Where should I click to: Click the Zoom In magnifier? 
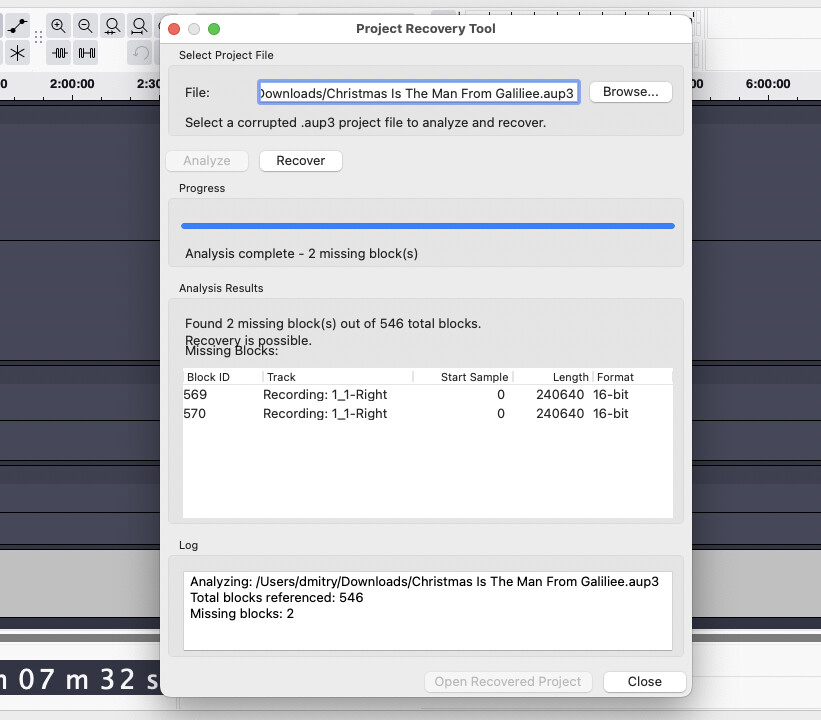coord(59,27)
